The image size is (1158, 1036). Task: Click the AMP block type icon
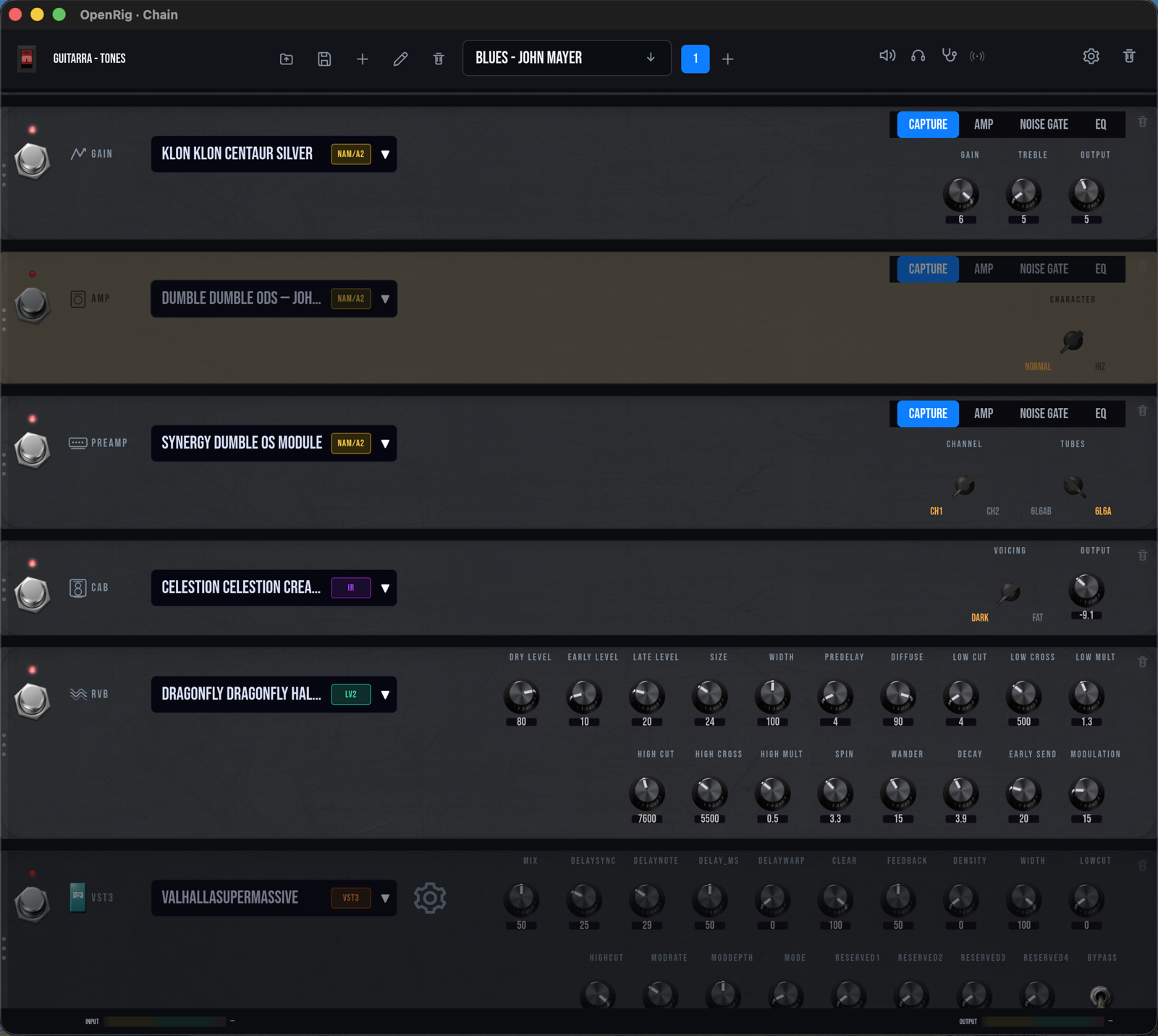78,299
